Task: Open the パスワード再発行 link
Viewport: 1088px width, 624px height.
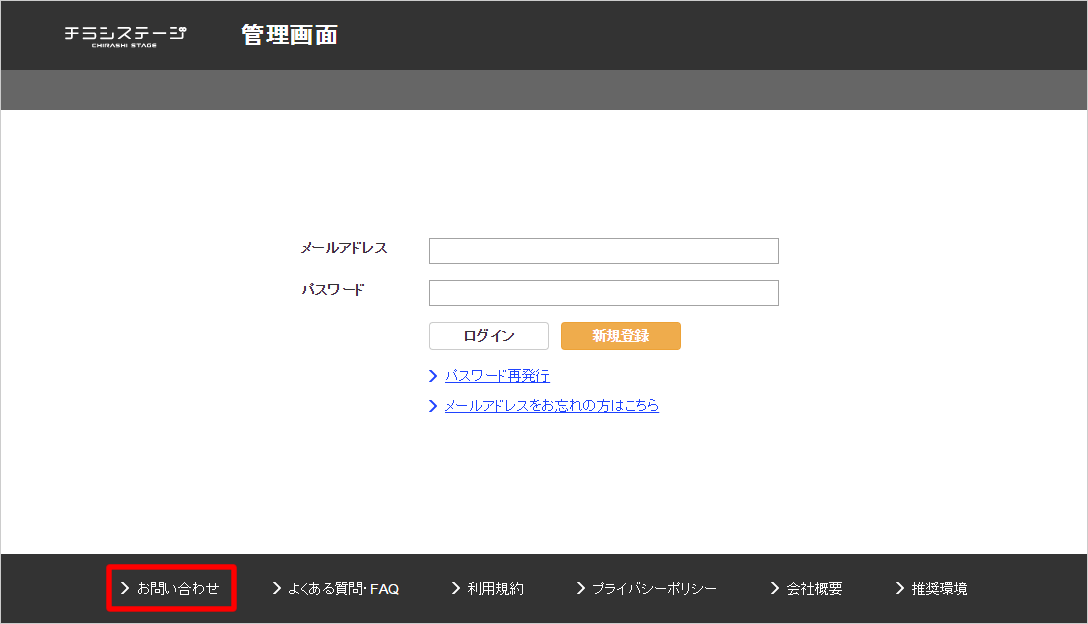Action: 497,376
